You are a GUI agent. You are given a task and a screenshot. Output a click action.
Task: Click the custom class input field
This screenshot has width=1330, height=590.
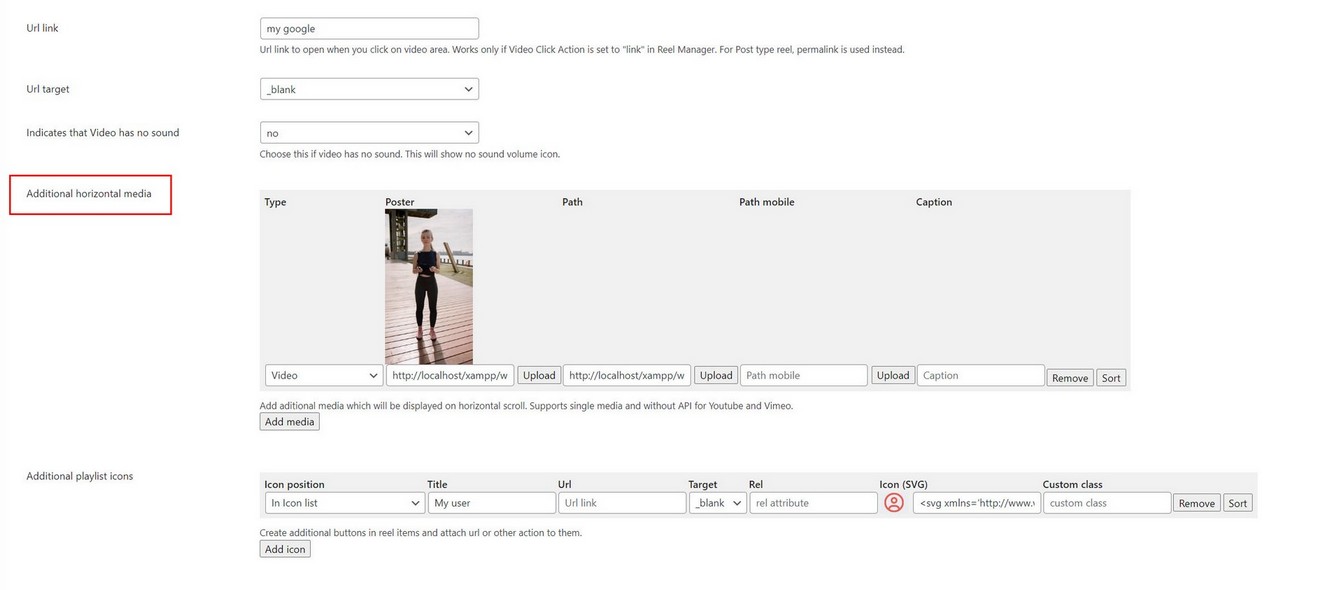1106,503
